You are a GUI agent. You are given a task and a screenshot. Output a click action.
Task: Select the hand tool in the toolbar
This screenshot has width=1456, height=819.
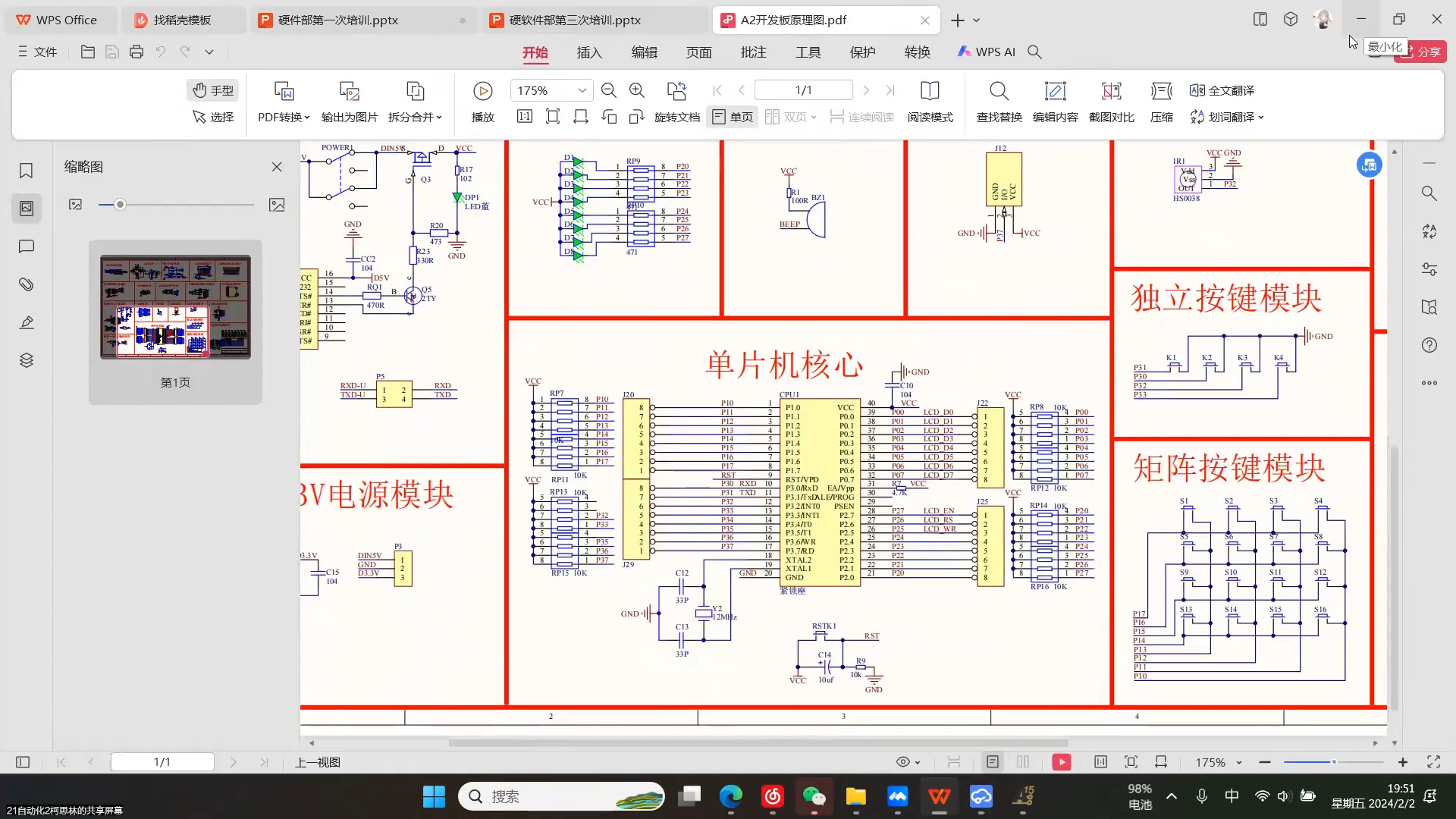212,89
